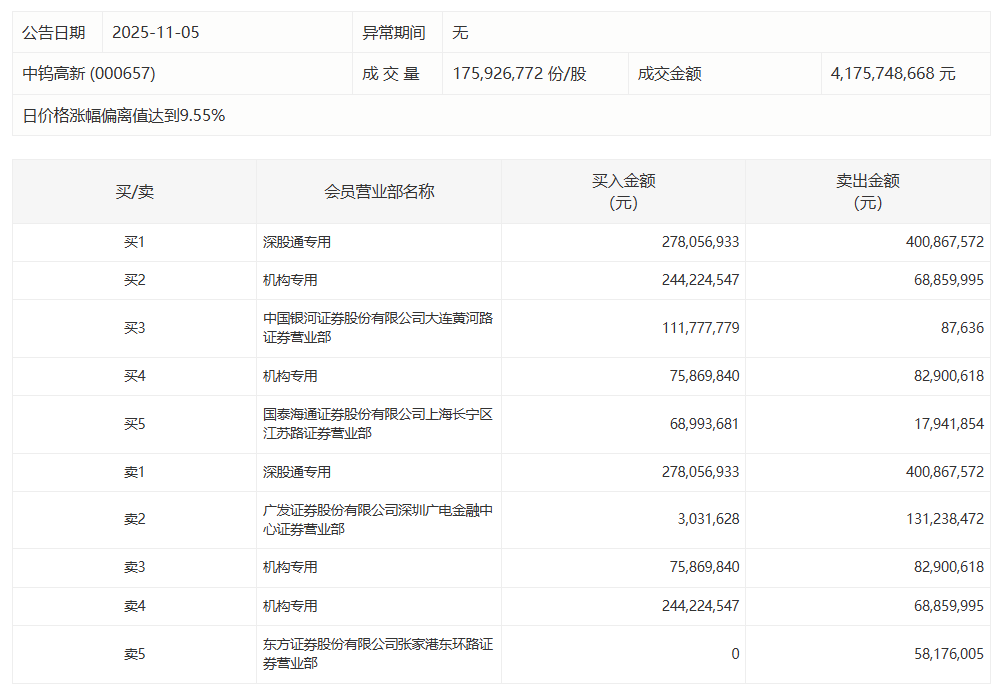Open 东方证券张家港东环路证券营业部 entry
This screenshot has width=1001, height=699.
(378, 654)
